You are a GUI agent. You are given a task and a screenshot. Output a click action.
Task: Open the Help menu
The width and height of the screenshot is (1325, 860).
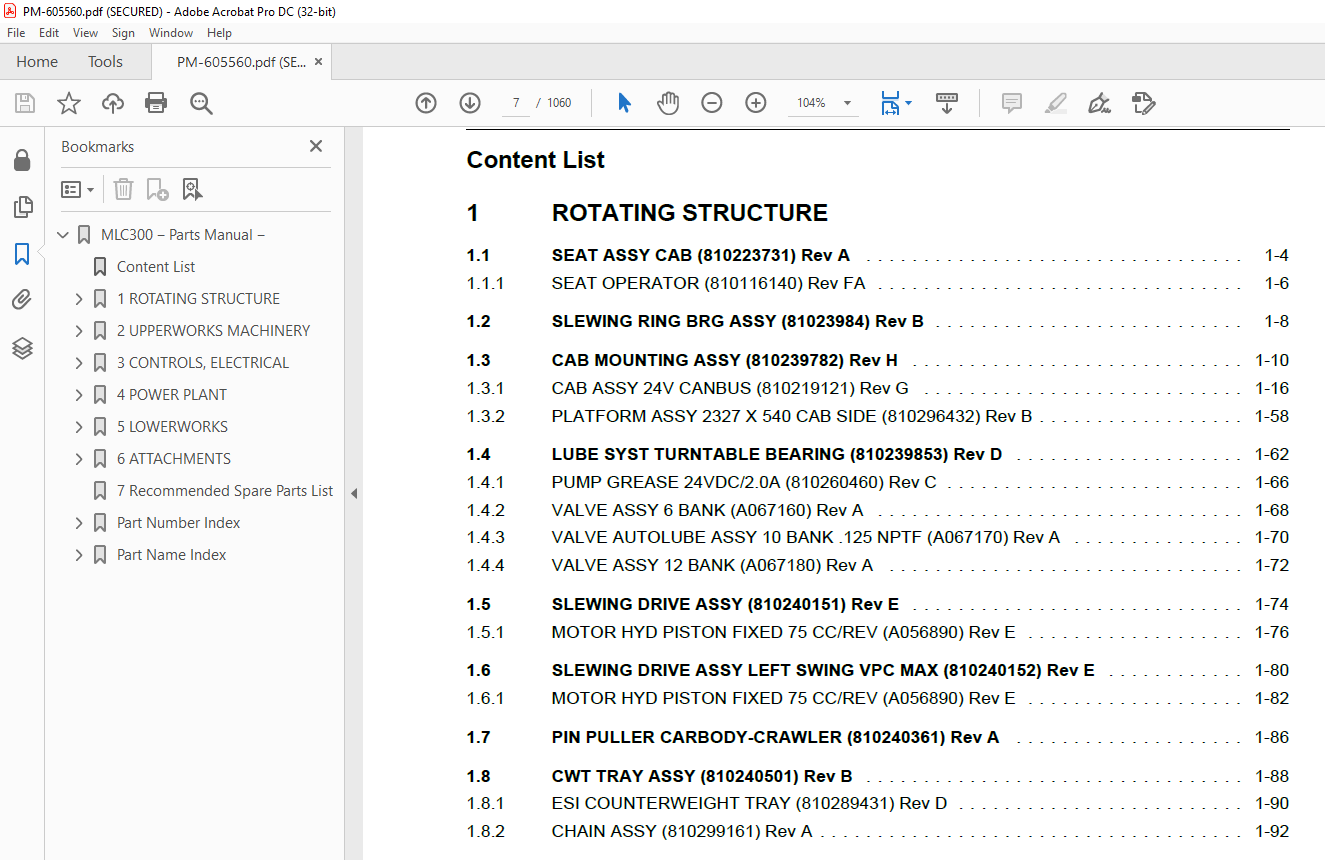tap(219, 33)
